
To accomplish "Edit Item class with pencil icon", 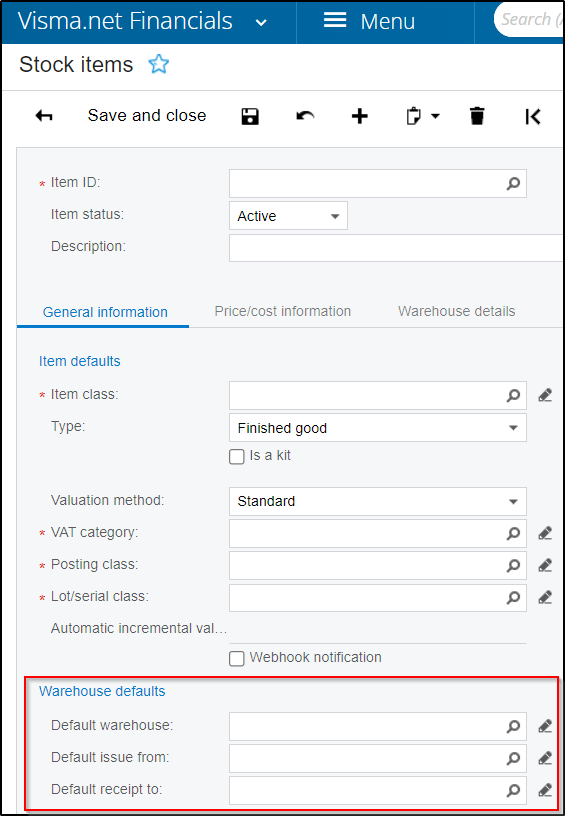I will (x=545, y=396).
